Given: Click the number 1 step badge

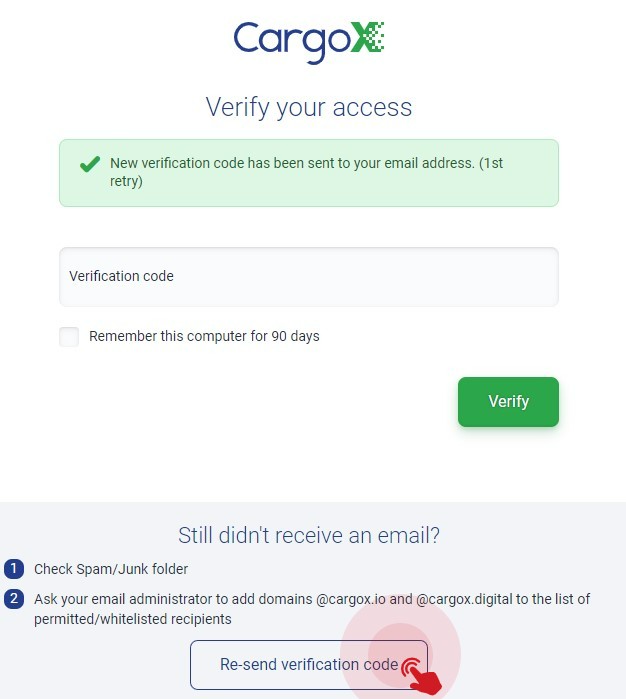Looking at the screenshot, I should (x=14, y=569).
